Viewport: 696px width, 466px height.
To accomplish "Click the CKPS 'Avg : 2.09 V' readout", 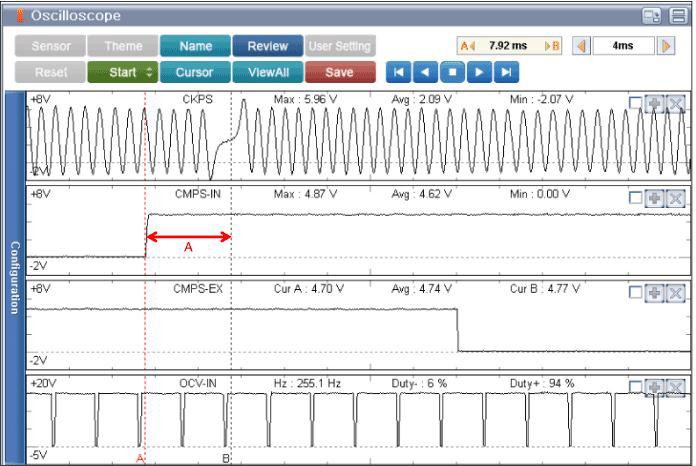I will (422, 99).
